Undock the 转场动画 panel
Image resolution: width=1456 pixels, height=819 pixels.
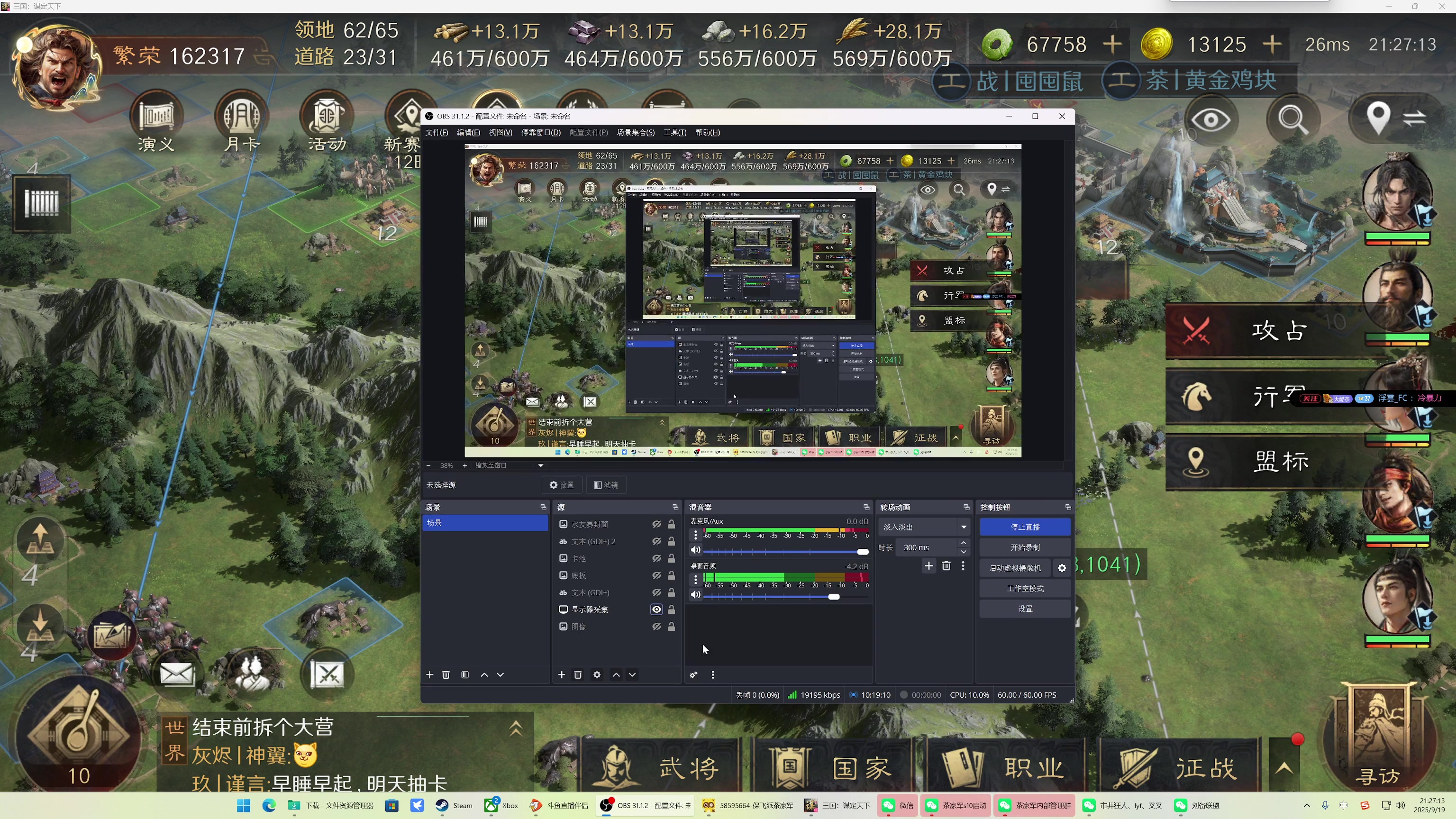[x=966, y=507]
